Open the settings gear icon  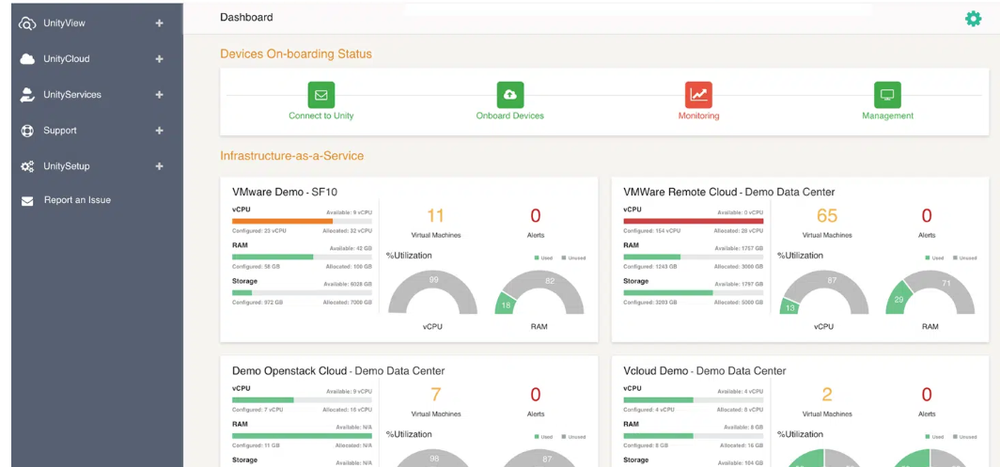click(x=973, y=19)
